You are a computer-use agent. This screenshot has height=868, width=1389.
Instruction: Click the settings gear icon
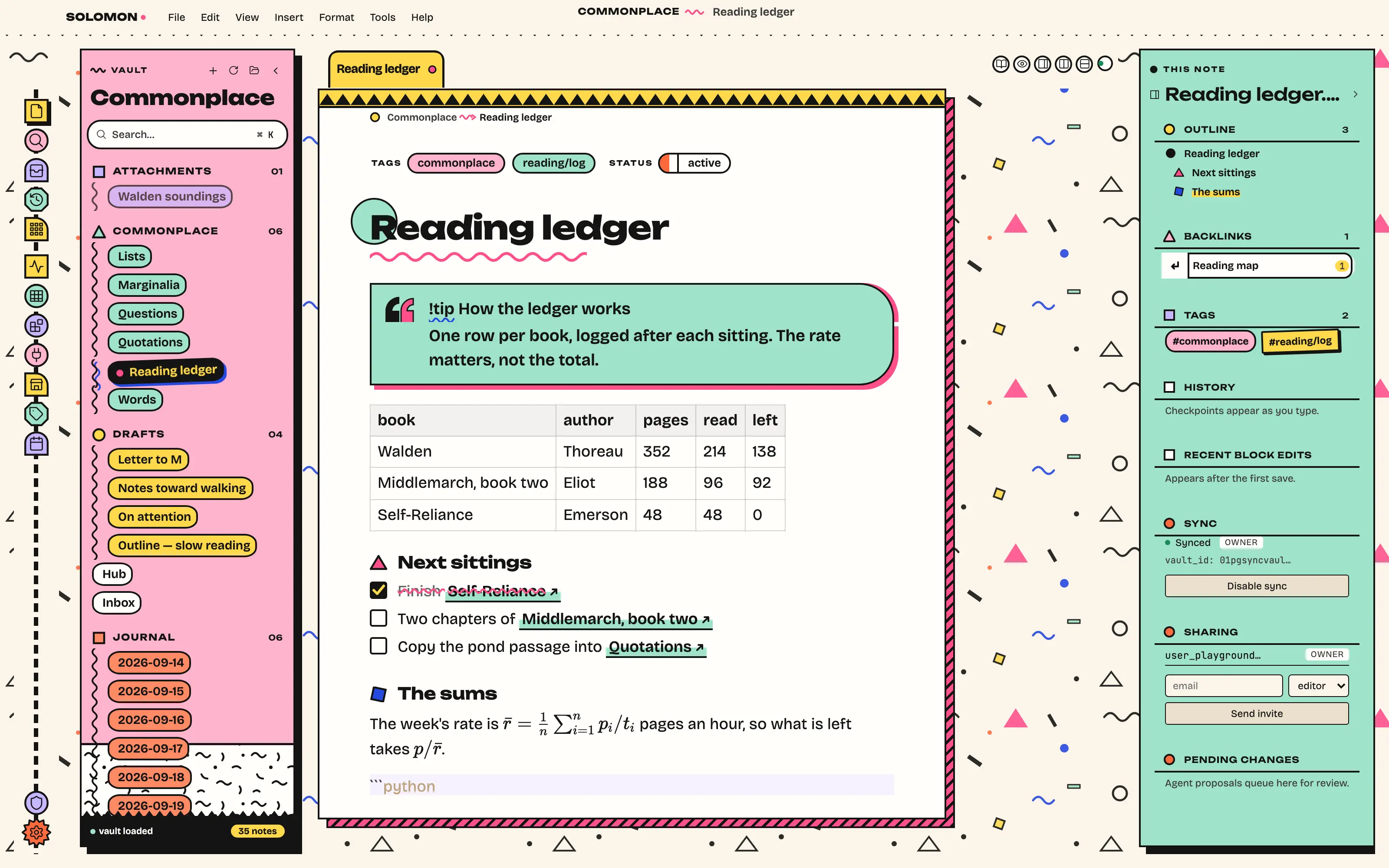tap(36, 832)
